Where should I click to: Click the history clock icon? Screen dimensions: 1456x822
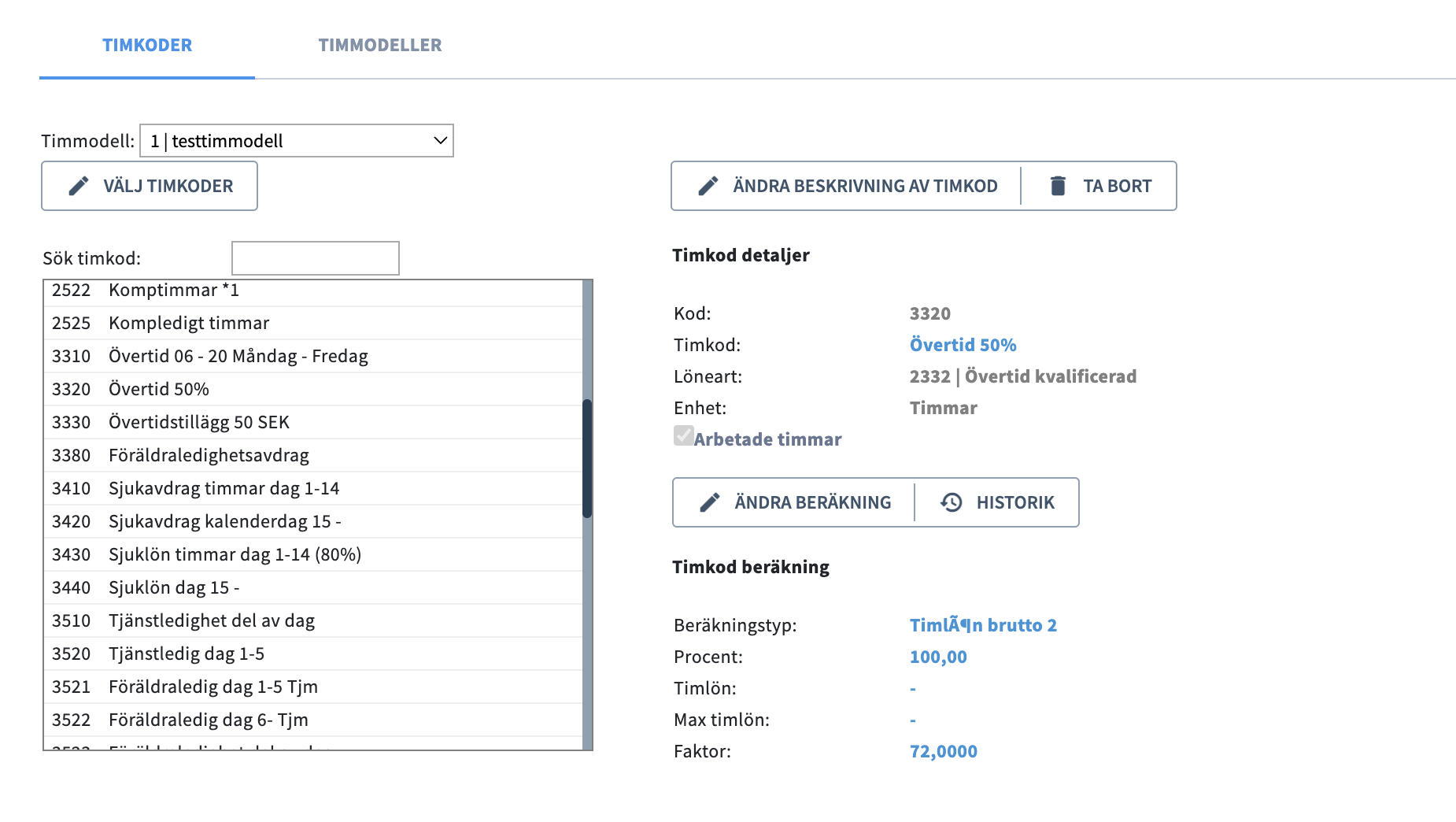[x=952, y=502]
